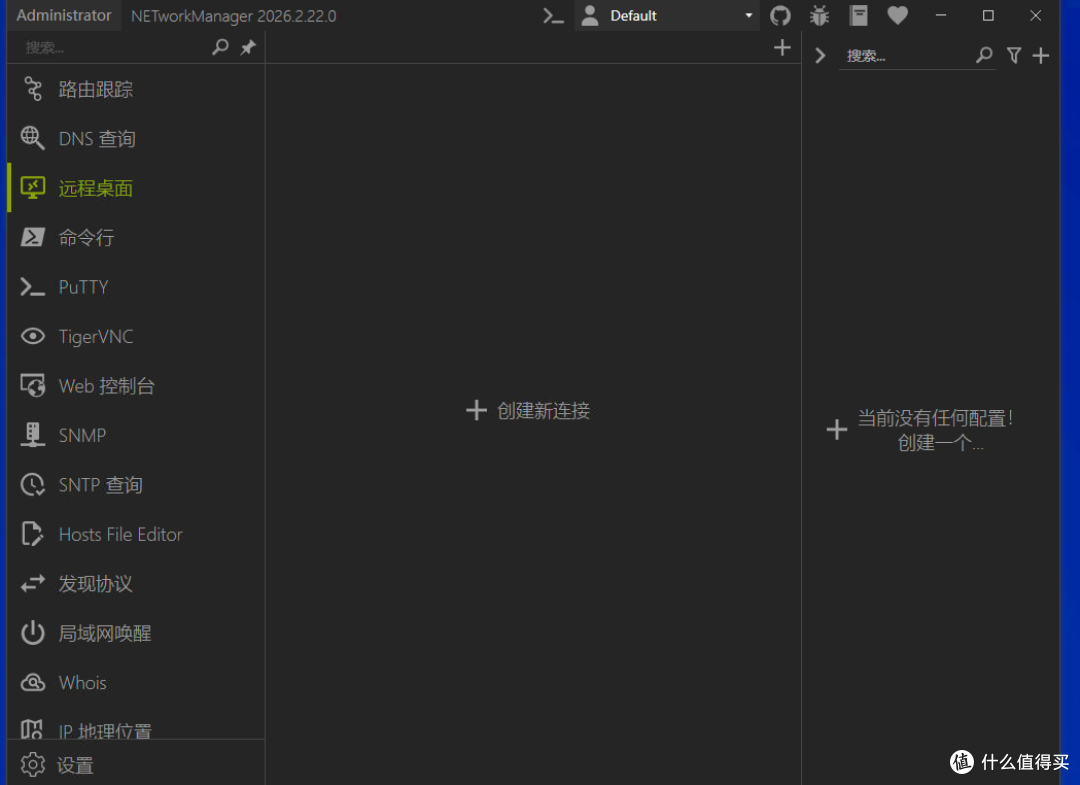This screenshot has width=1080, height=785.
Task: Select 路由跟踪 in the sidebar
Action: click(136, 89)
